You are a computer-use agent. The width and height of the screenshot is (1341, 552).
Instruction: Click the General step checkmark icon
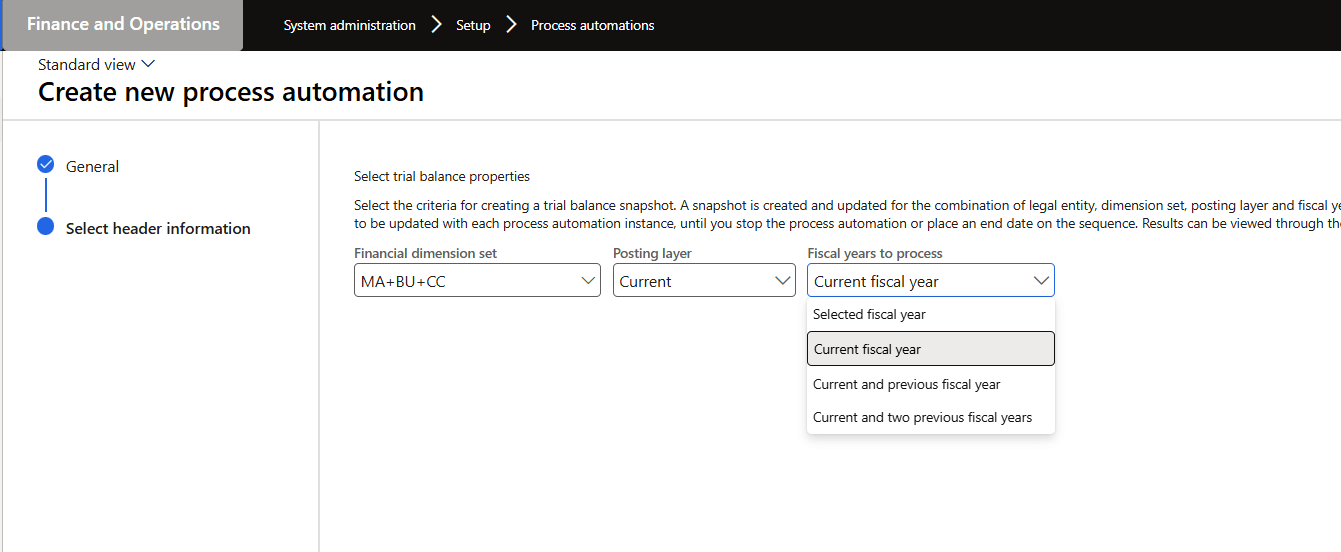tap(45, 165)
